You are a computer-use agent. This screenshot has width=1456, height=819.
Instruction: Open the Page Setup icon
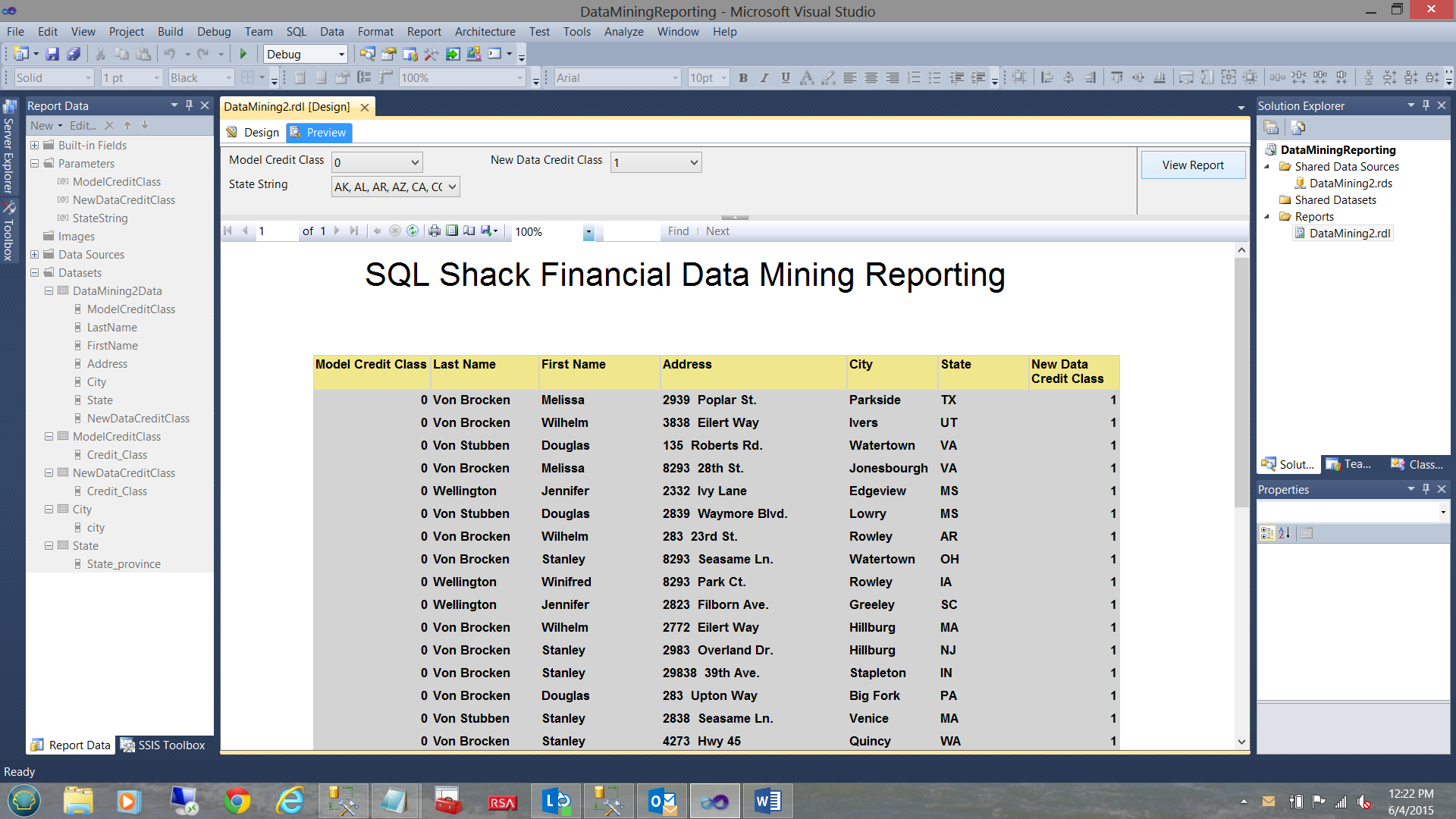pos(469,231)
